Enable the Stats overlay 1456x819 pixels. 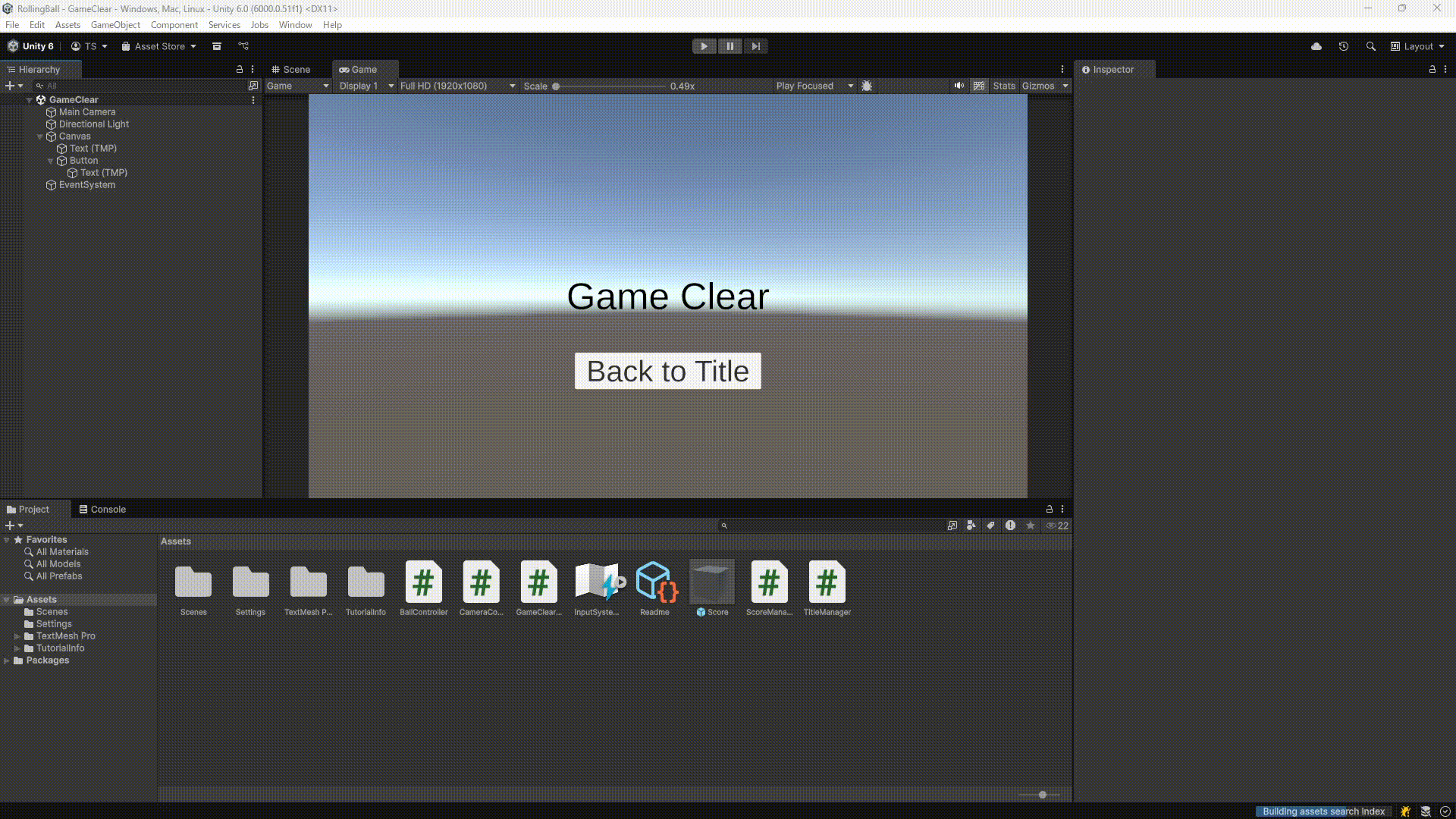pos(1004,86)
